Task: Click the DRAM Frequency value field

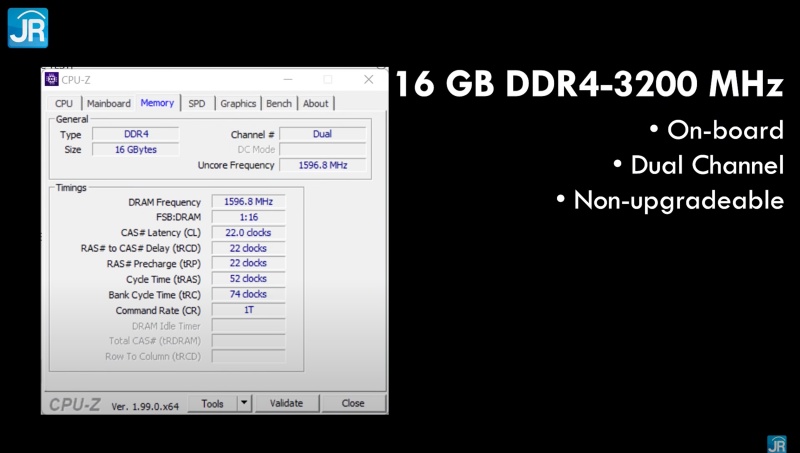Action: (x=248, y=202)
